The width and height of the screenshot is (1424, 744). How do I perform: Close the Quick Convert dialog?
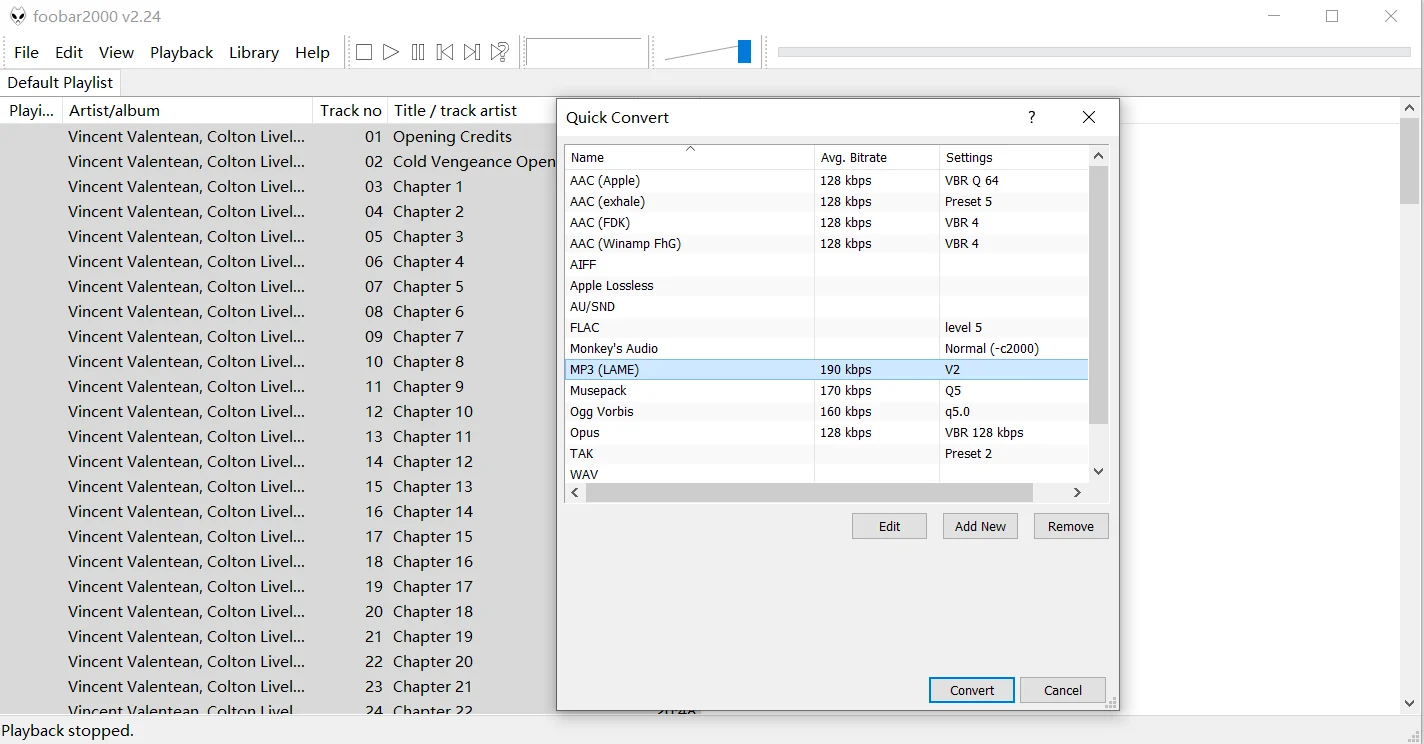(1089, 117)
